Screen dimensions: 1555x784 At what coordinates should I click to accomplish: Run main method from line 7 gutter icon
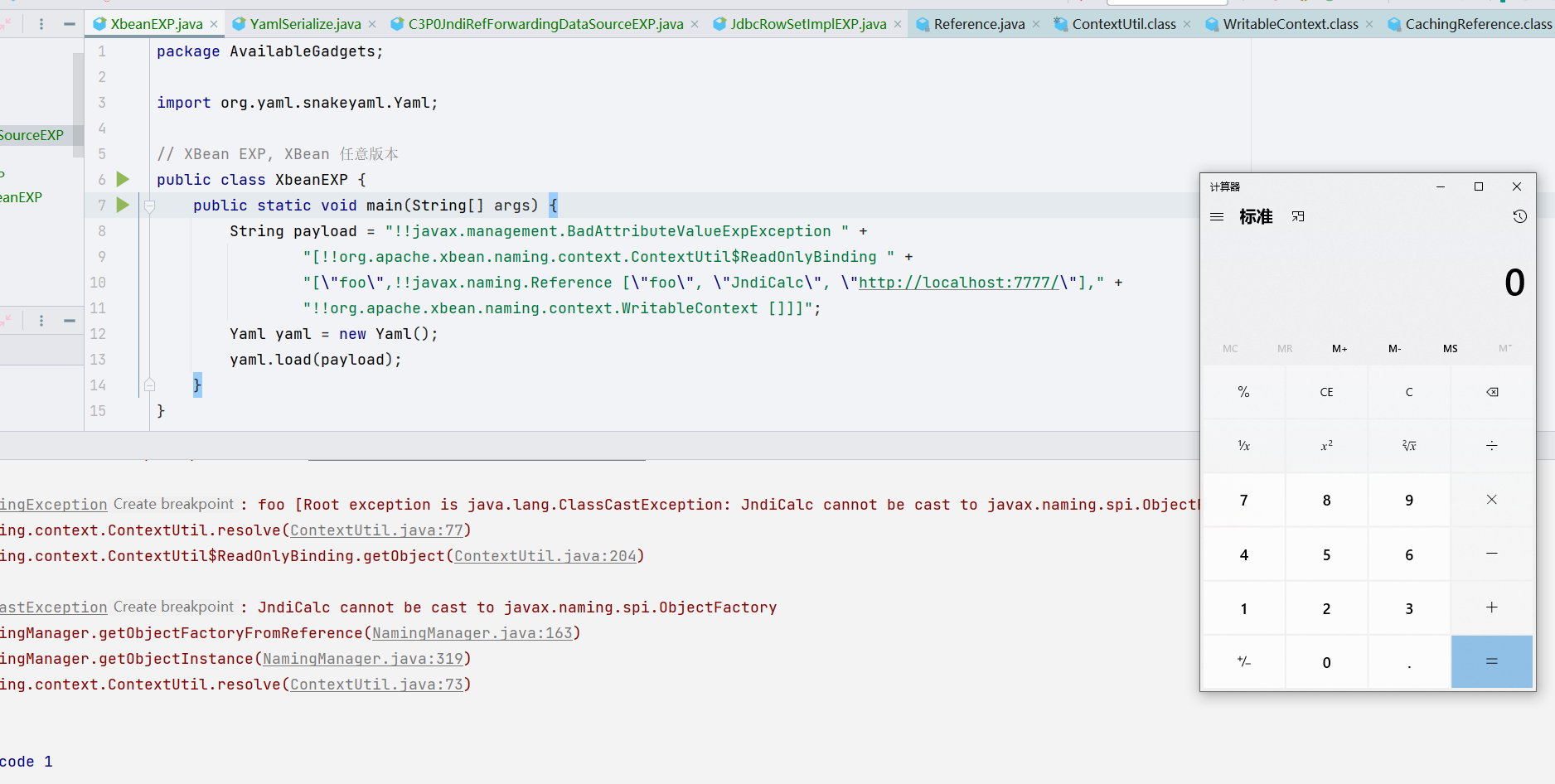pos(123,205)
